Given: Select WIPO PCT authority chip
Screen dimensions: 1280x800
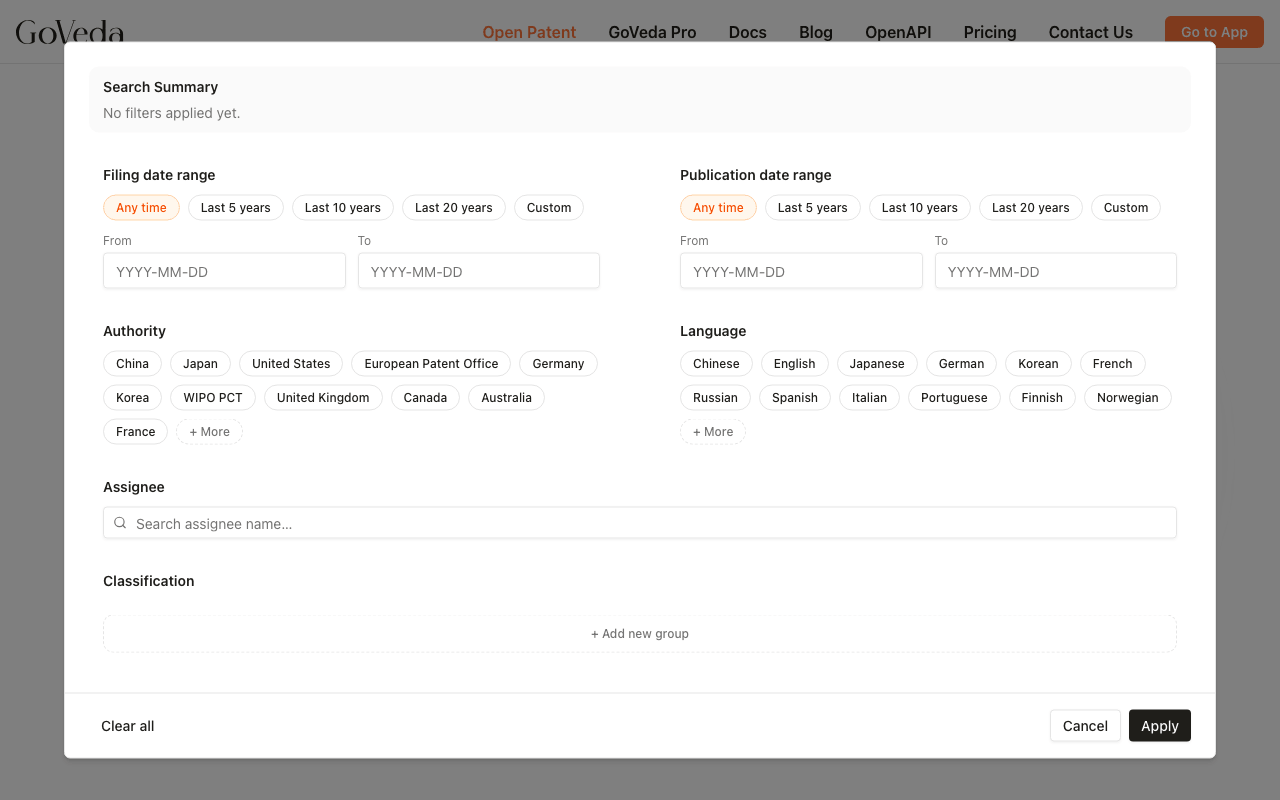Looking at the screenshot, I should 213,398.
